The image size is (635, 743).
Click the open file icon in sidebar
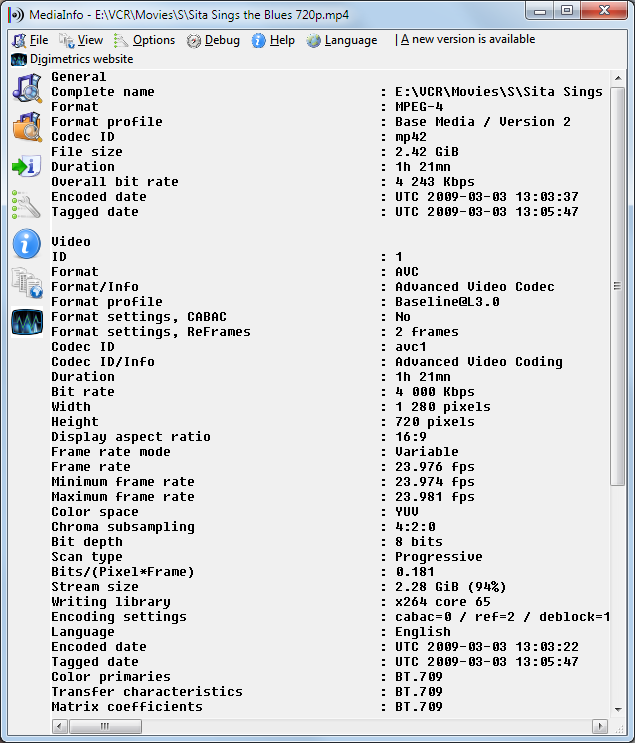[x=27, y=88]
